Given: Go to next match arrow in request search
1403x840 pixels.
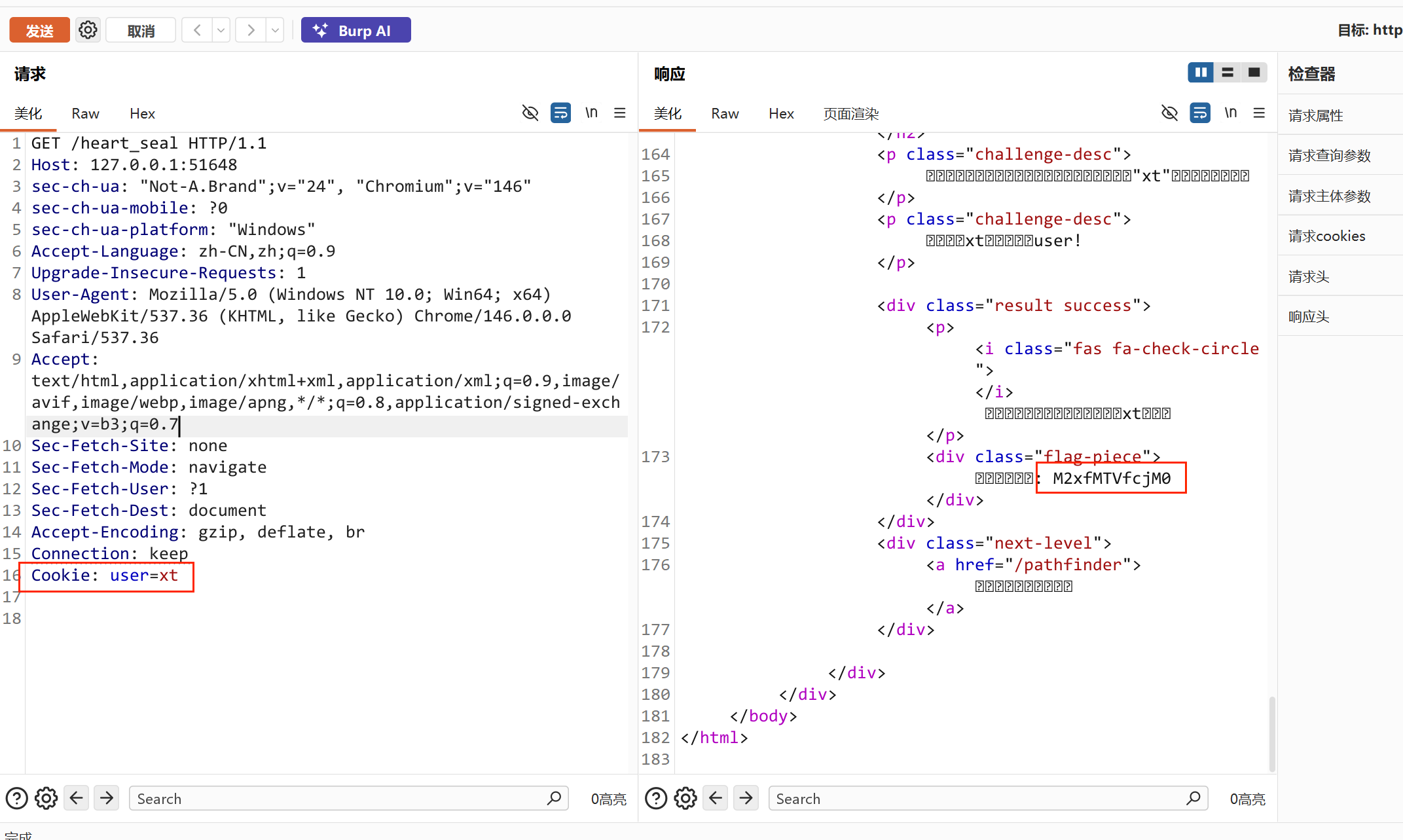Looking at the screenshot, I should click(107, 798).
